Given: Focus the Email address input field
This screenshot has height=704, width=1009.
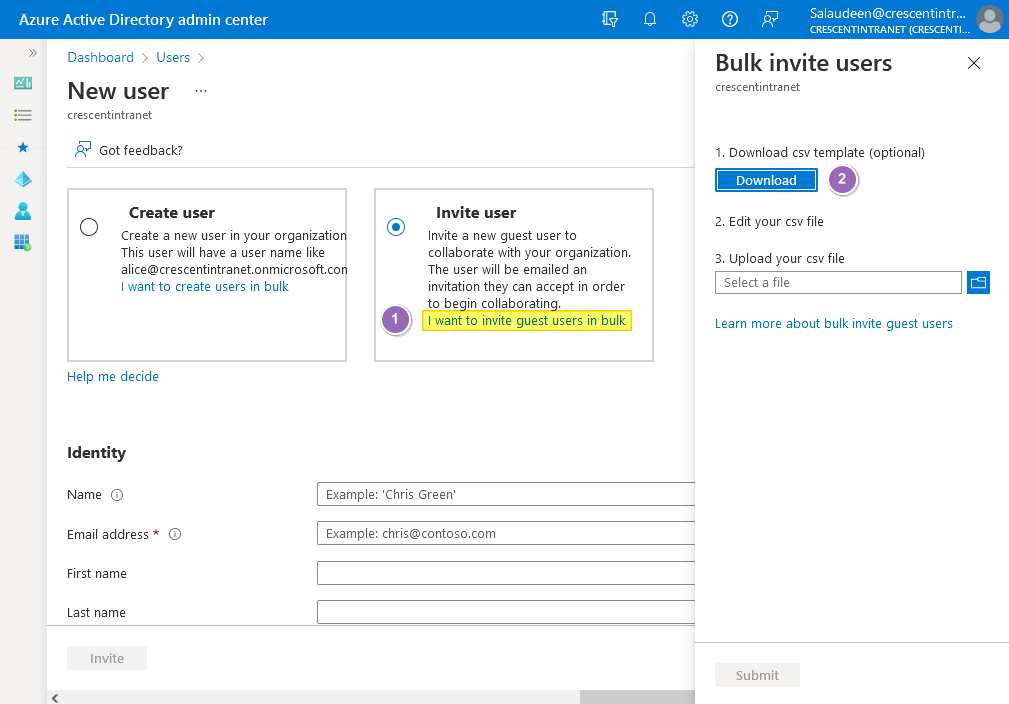Looking at the screenshot, I should (506, 533).
